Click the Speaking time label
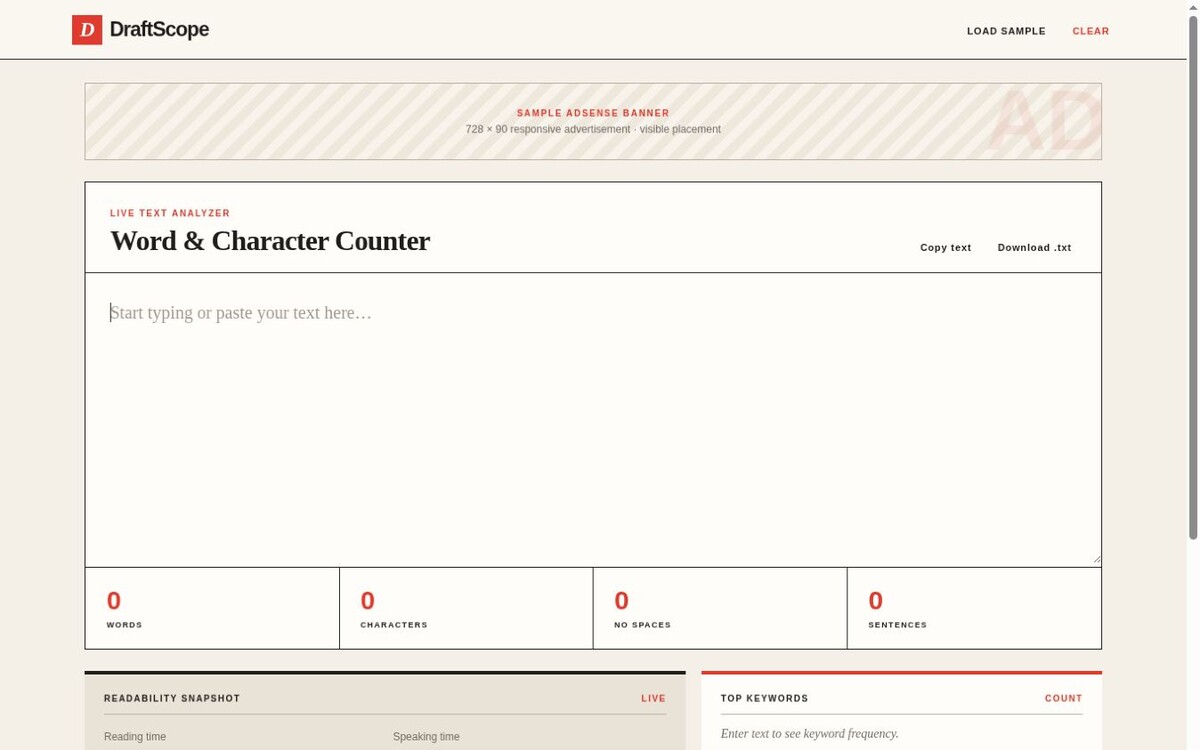This screenshot has width=1200, height=750. click(426, 737)
